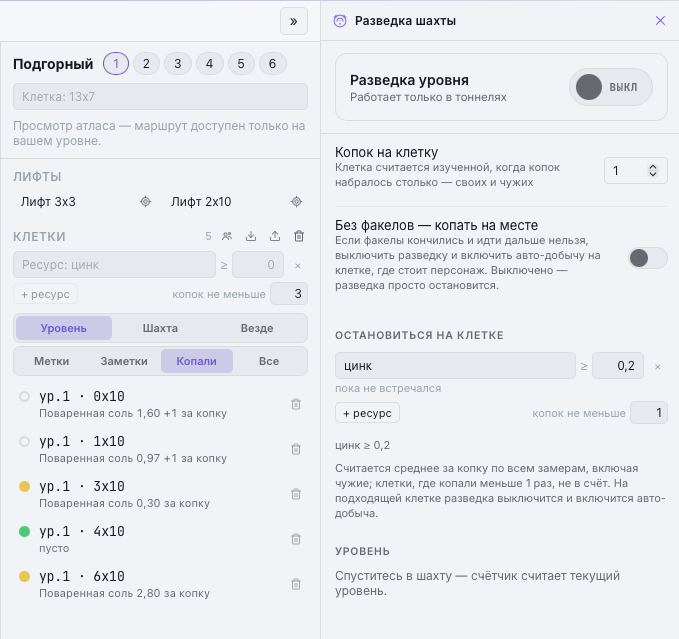Focus the Ресурс: цинк filter field
Viewport: 679px width, 639px height.
click(114, 265)
